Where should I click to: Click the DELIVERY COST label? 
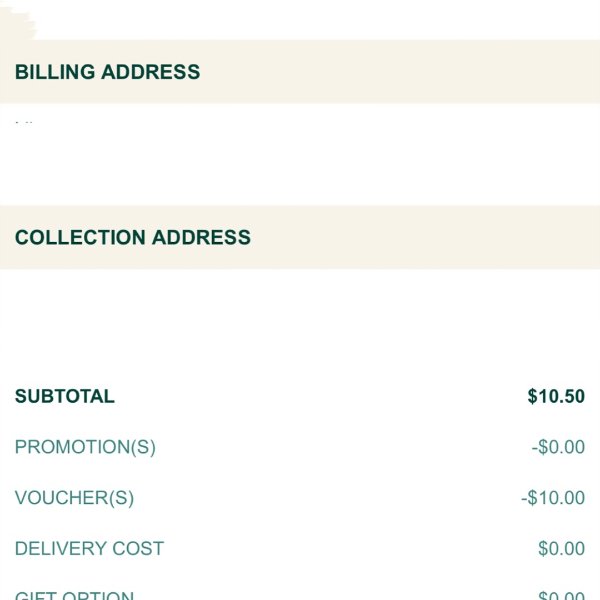coord(89,548)
